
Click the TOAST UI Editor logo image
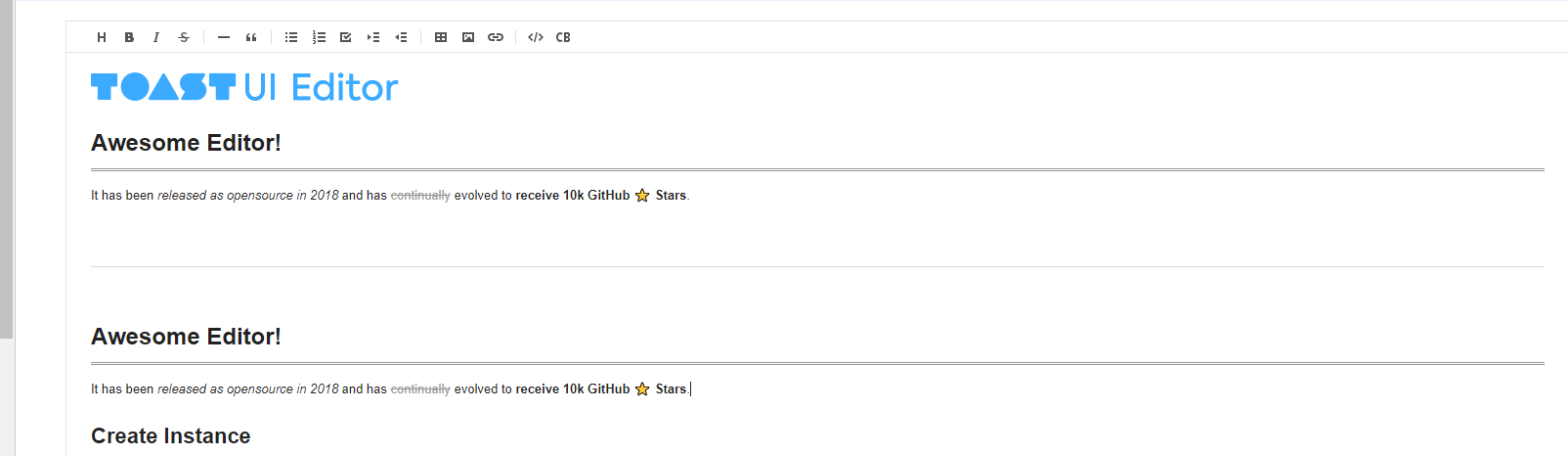click(x=244, y=87)
